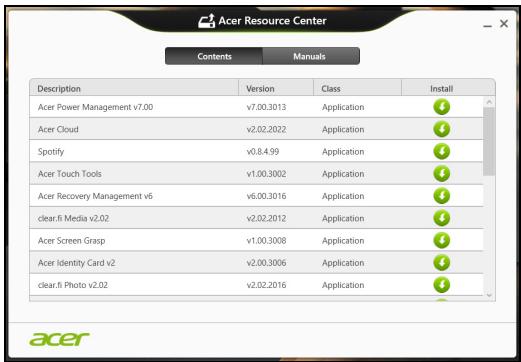521x362 pixels.
Task: Select the Acer Touch Tools description
Action: pyautogui.click(x=69, y=174)
